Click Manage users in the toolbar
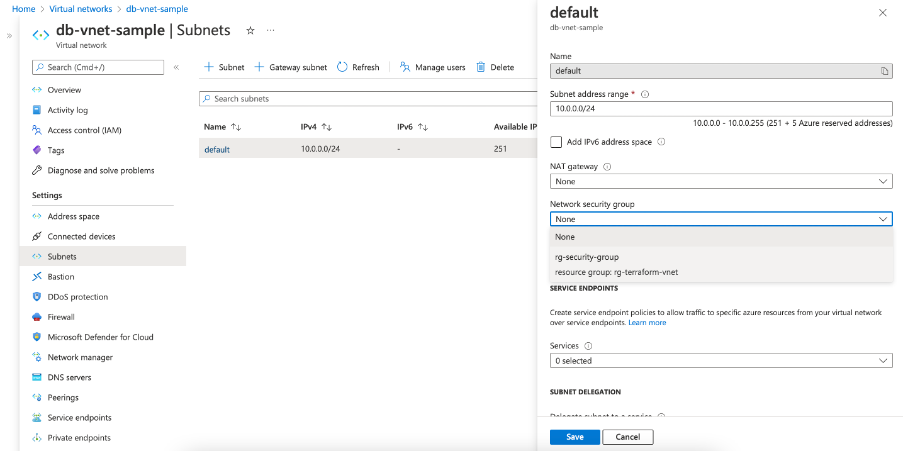The image size is (904, 452). pos(432,67)
